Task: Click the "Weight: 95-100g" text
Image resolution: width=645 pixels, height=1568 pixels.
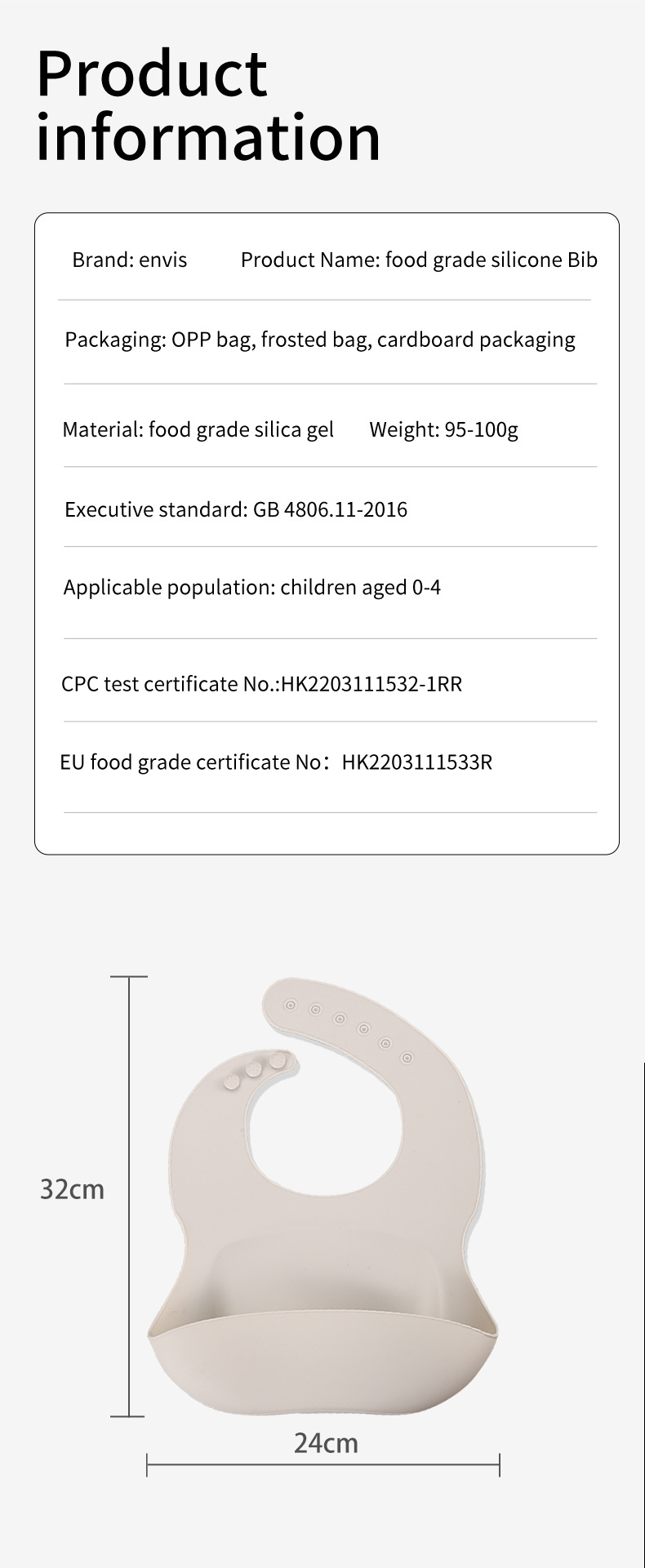Action: tap(443, 429)
